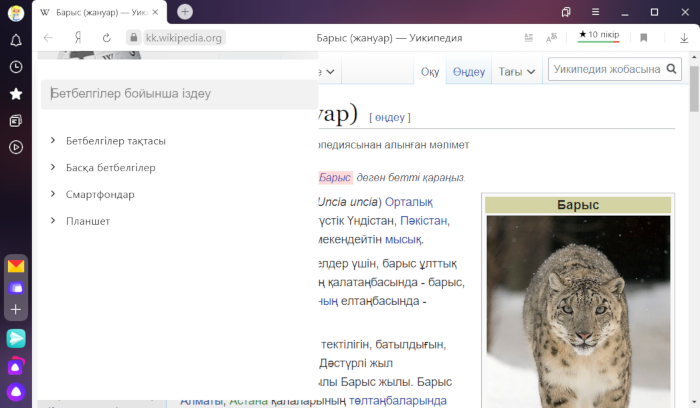Click the page vertical scrollbar thumb
Screen dimensions: 700x408
(x=694, y=89)
